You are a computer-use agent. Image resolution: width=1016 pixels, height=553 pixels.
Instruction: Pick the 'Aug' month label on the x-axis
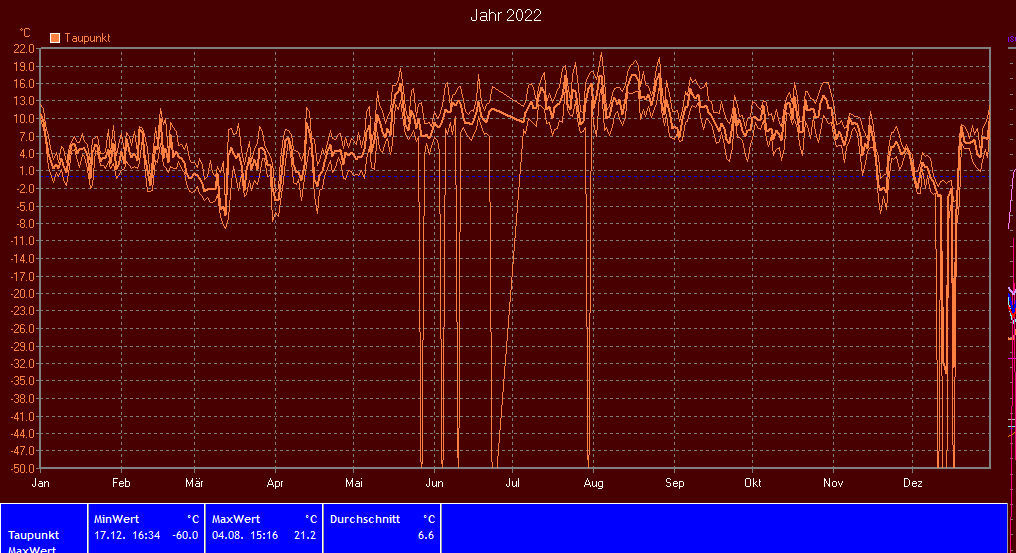593,483
